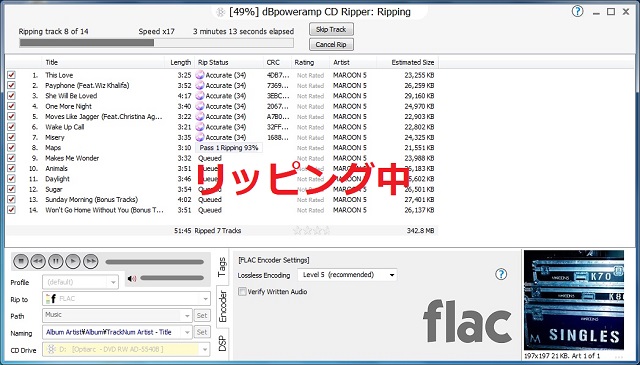640x365 pixels.
Task: Open the Rip to format dropdown
Action: coord(205,299)
